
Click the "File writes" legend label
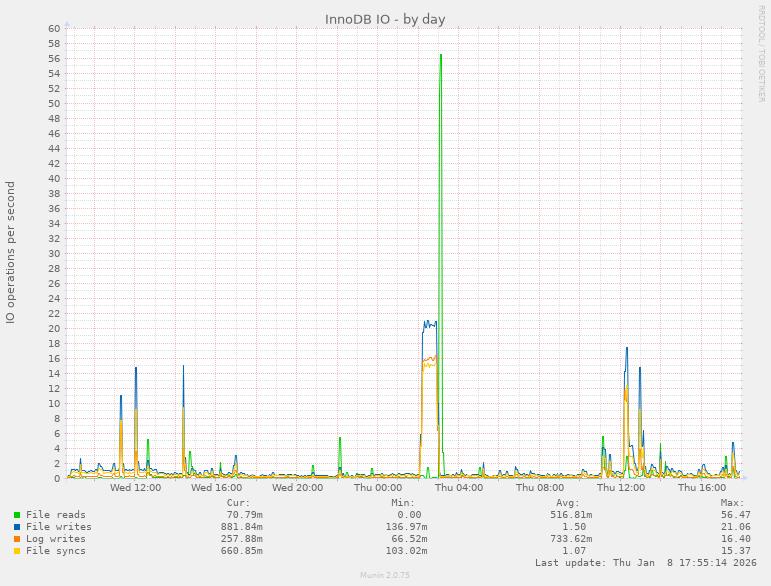coord(59,527)
